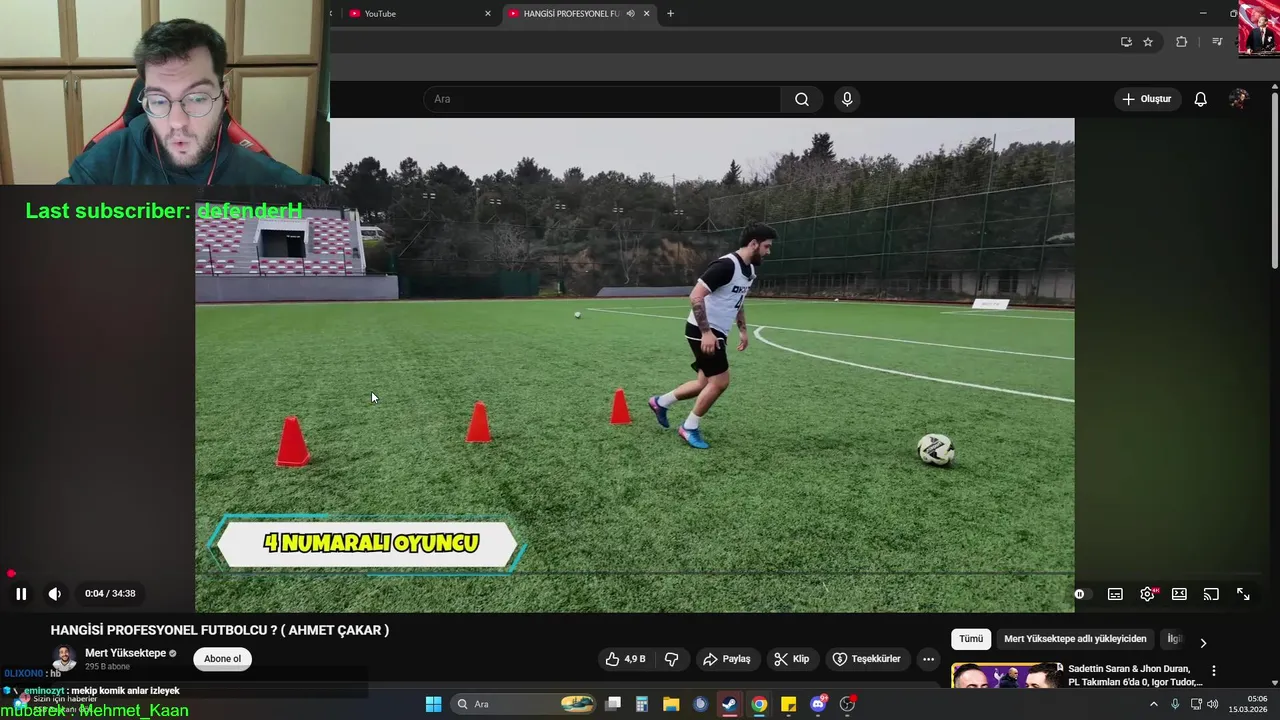1280x720 pixels.
Task: Enter fullscreen mode
Action: [1243, 594]
